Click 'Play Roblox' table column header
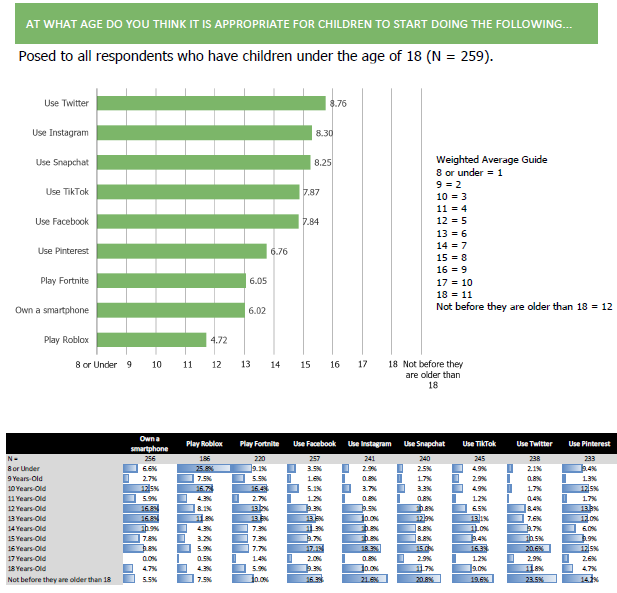Screen dimensions: 617x593 [204, 444]
